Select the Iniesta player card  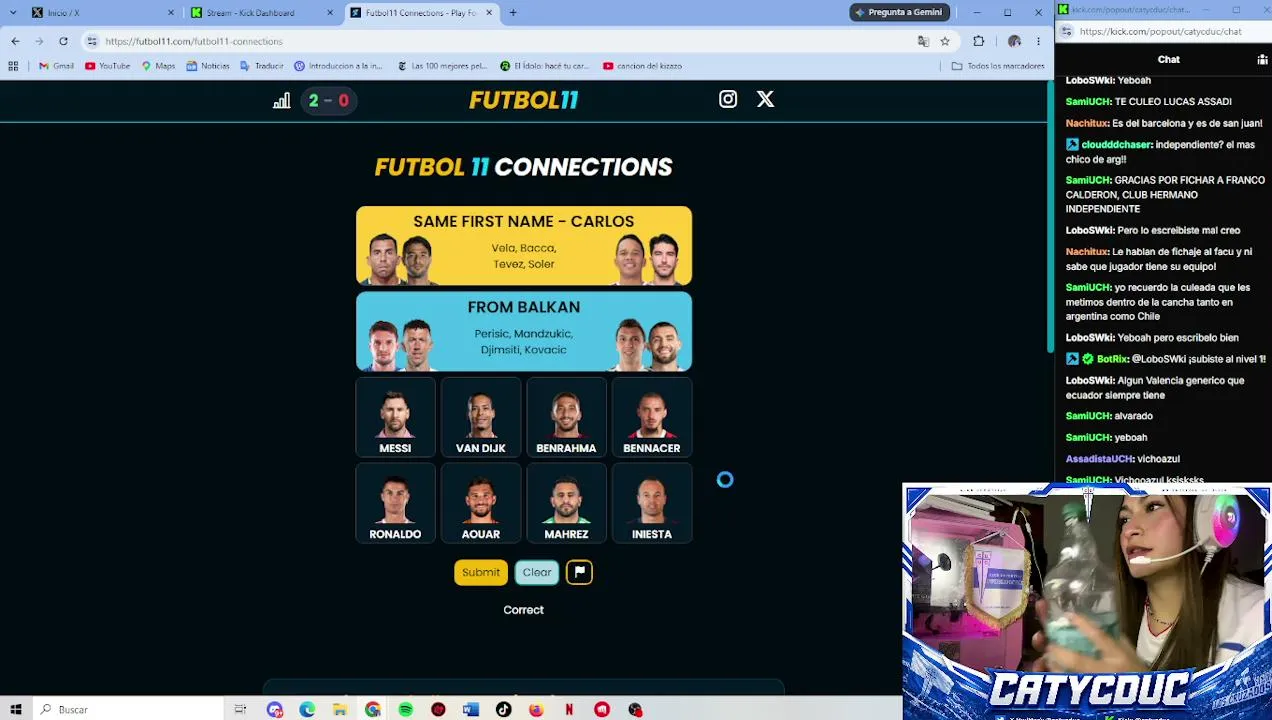(652, 504)
